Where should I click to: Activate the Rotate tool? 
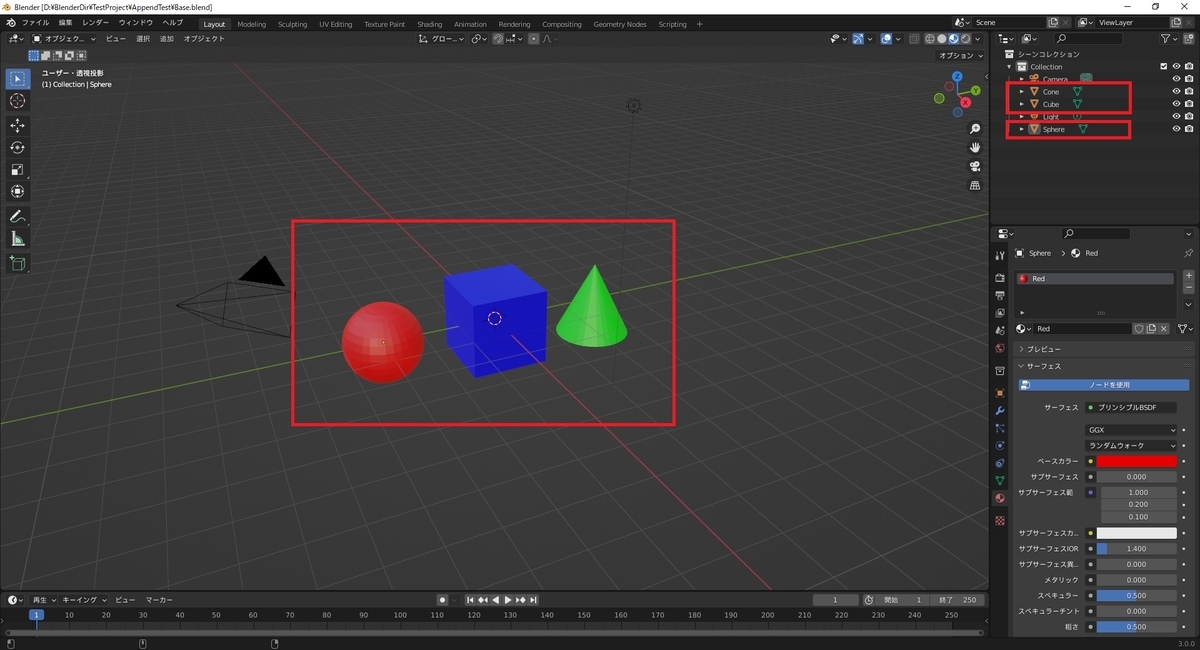(18, 147)
